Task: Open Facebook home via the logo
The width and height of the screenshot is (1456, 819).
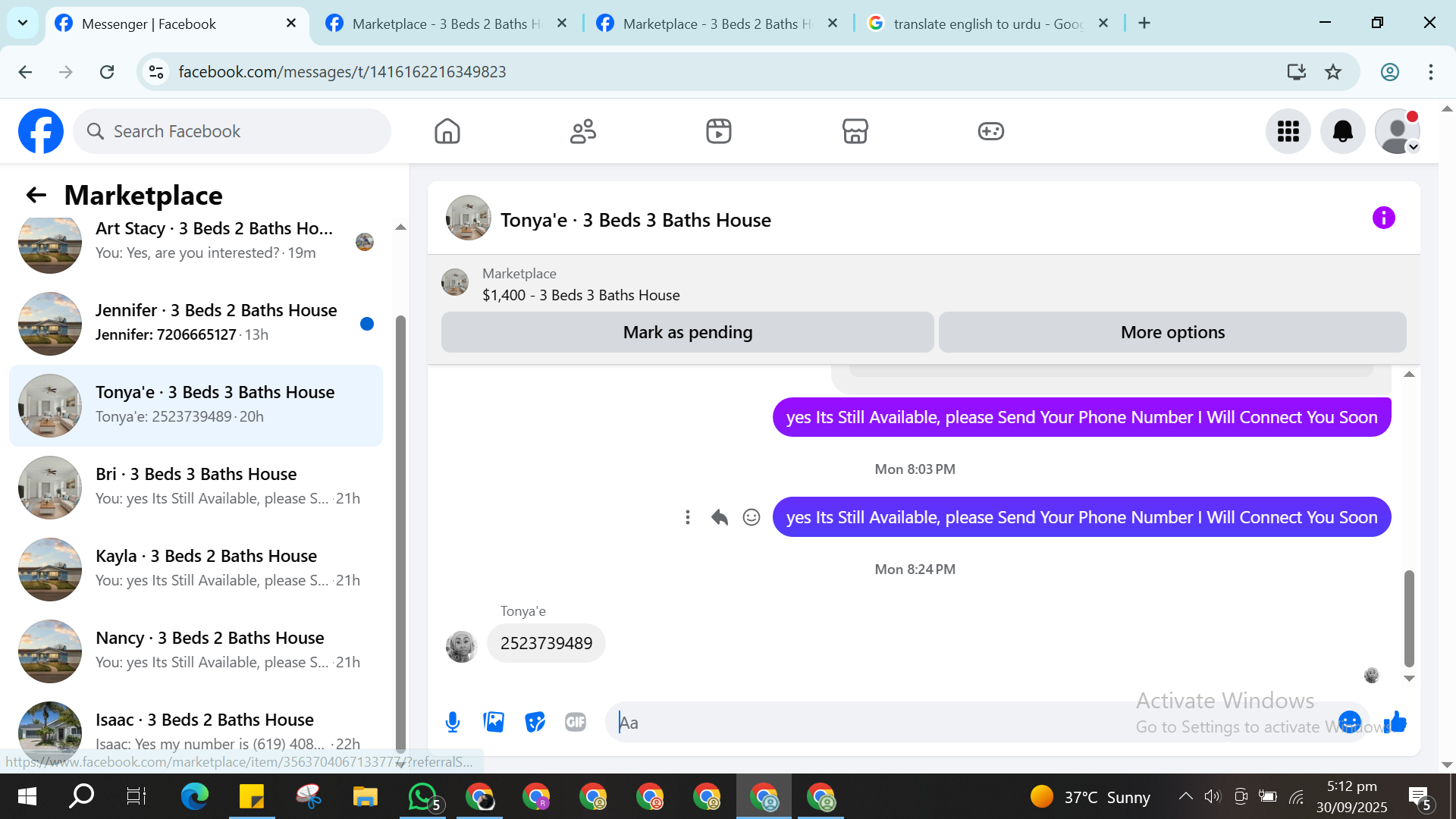Action: point(41,131)
